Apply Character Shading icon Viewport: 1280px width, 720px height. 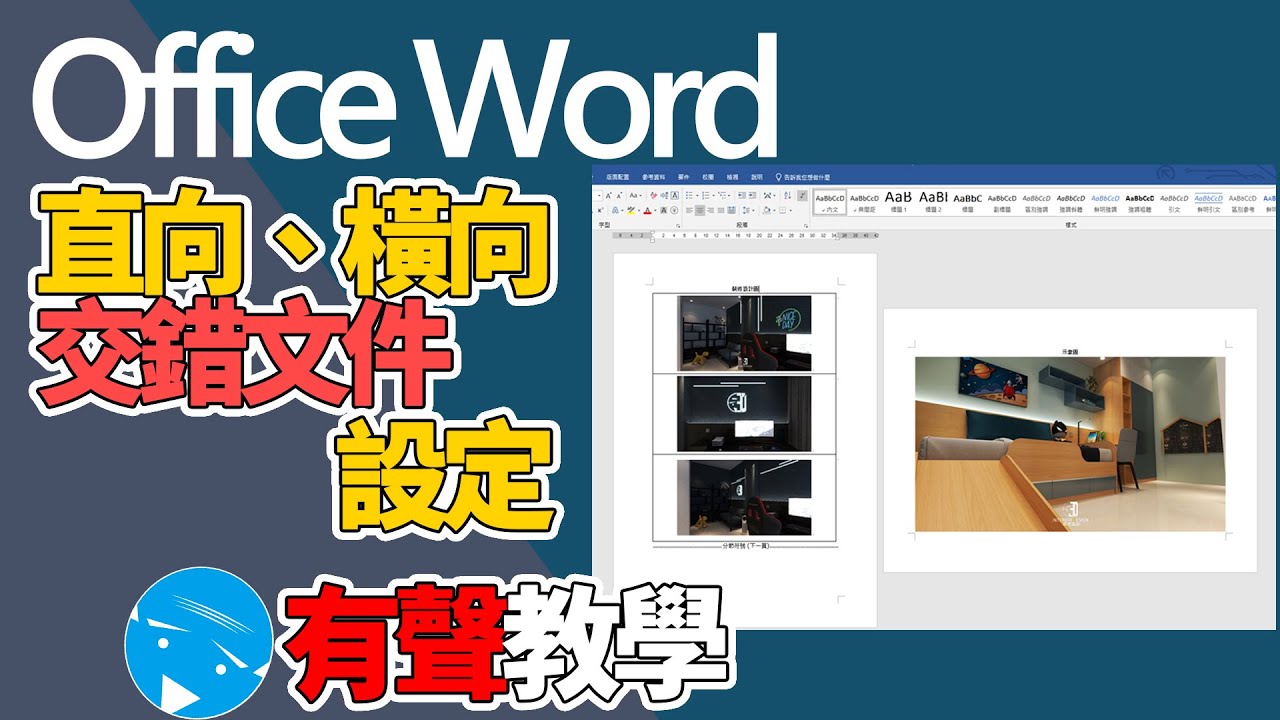click(x=663, y=210)
